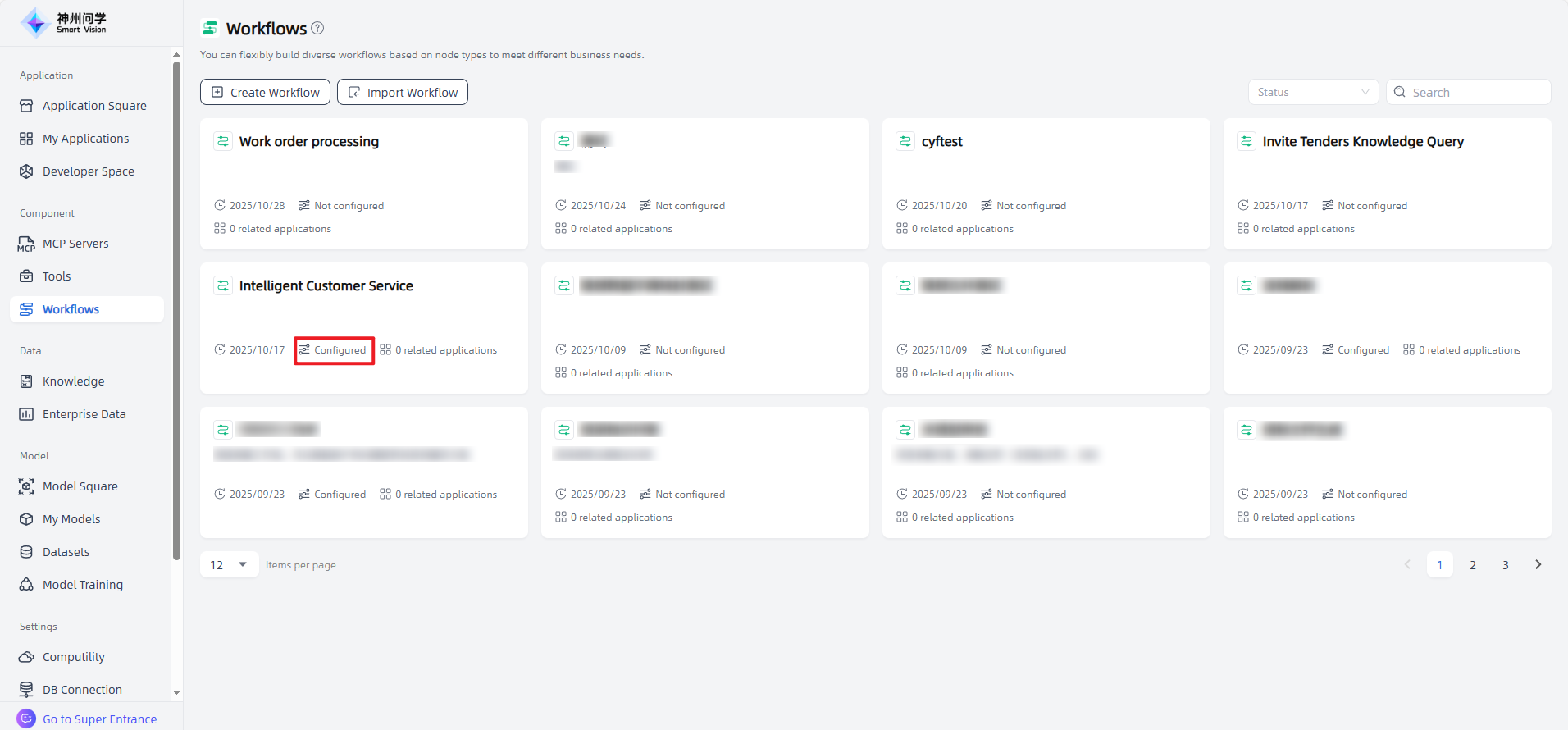Click the Create Workflow button
1568x730 pixels.
pyautogui.click(x=265, y=92)
